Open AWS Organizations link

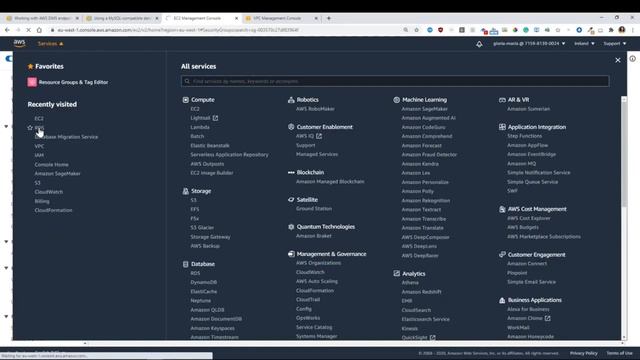(318, 263)
